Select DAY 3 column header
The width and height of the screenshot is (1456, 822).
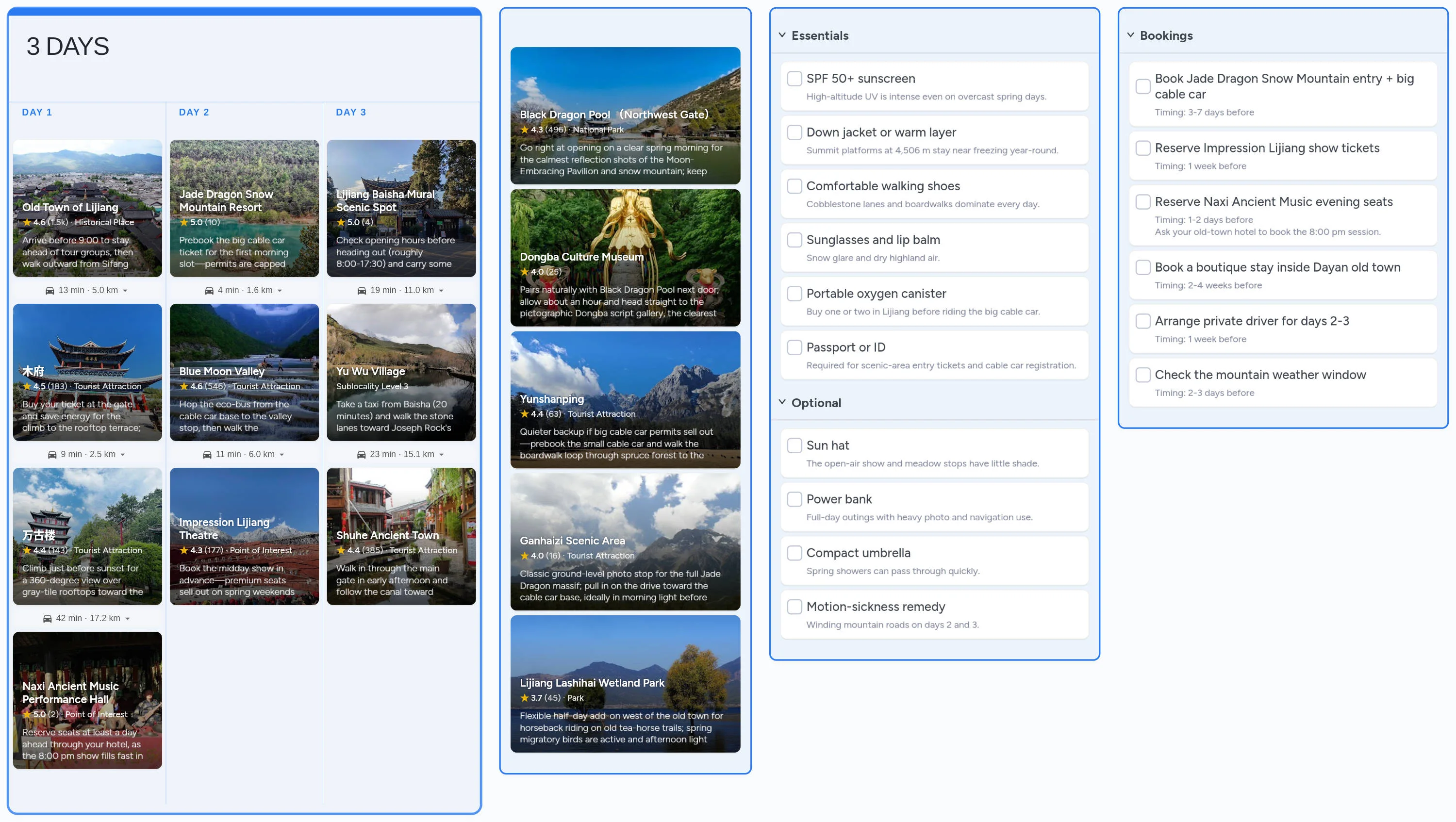(351, 113)
